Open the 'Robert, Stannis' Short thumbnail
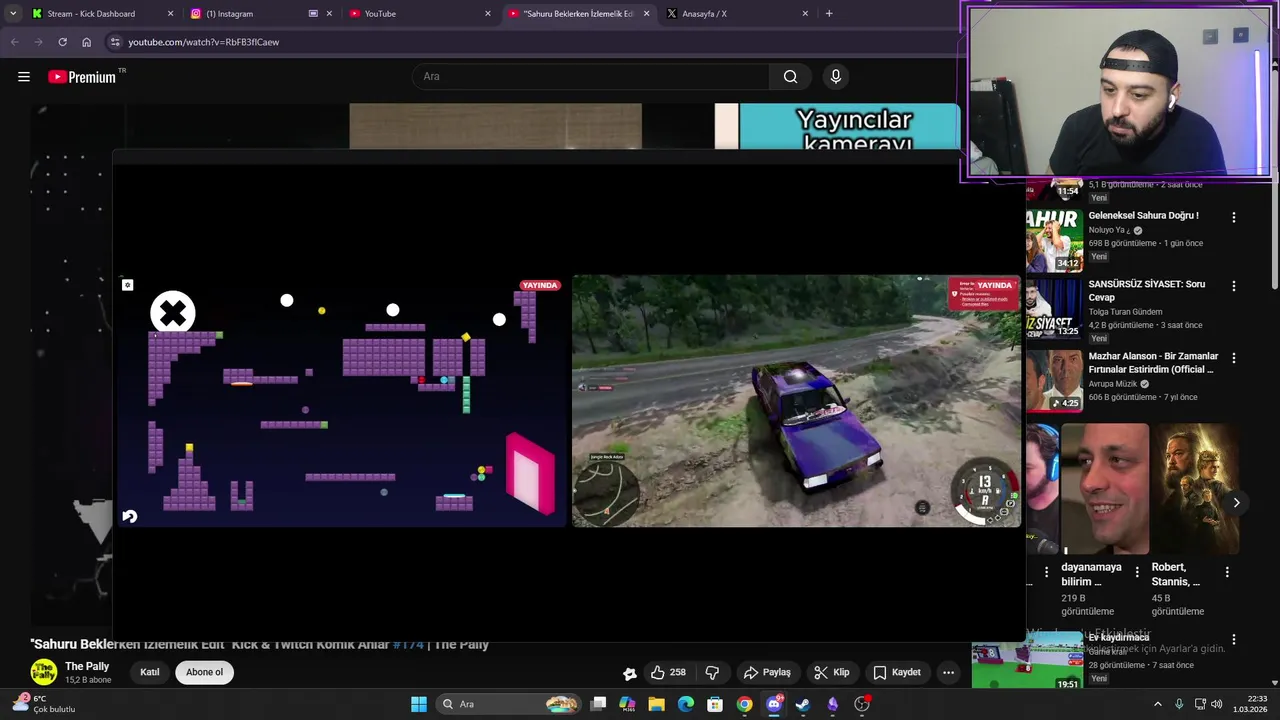This screenshot has height=720, width=1280. pos(1195,488)
